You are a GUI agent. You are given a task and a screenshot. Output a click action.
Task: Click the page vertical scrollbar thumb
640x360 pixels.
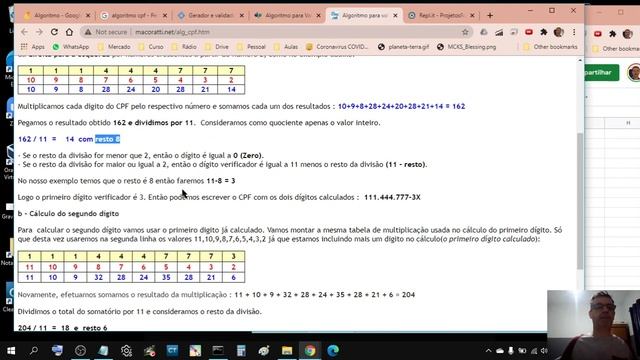pyautogui.click(x=580, y=201)
